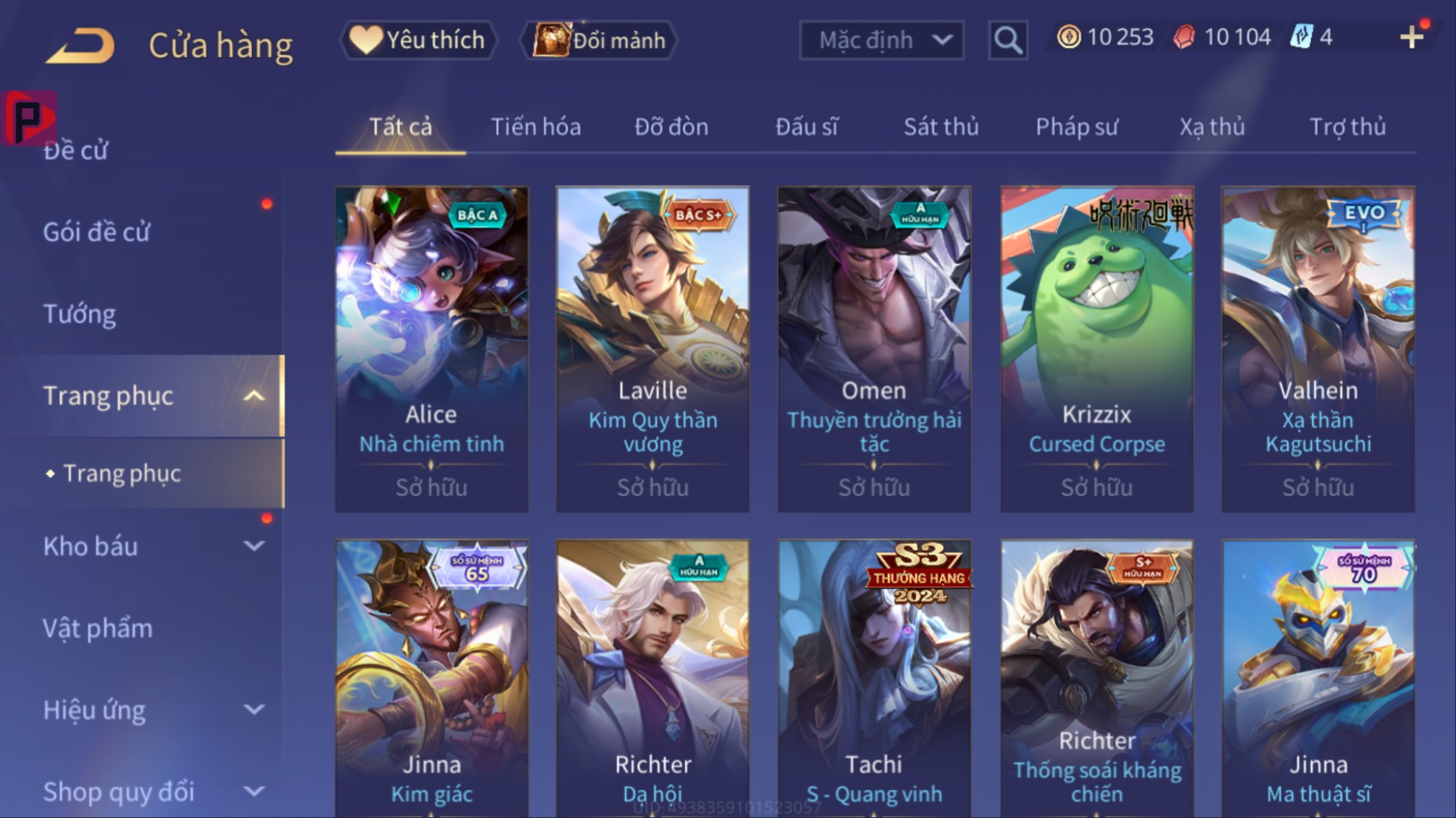The width and height of the screenshot is (1456, 818).
Task: Select the Pháp sư tab
Action: pyautogui.click(x=1077, y=127)
